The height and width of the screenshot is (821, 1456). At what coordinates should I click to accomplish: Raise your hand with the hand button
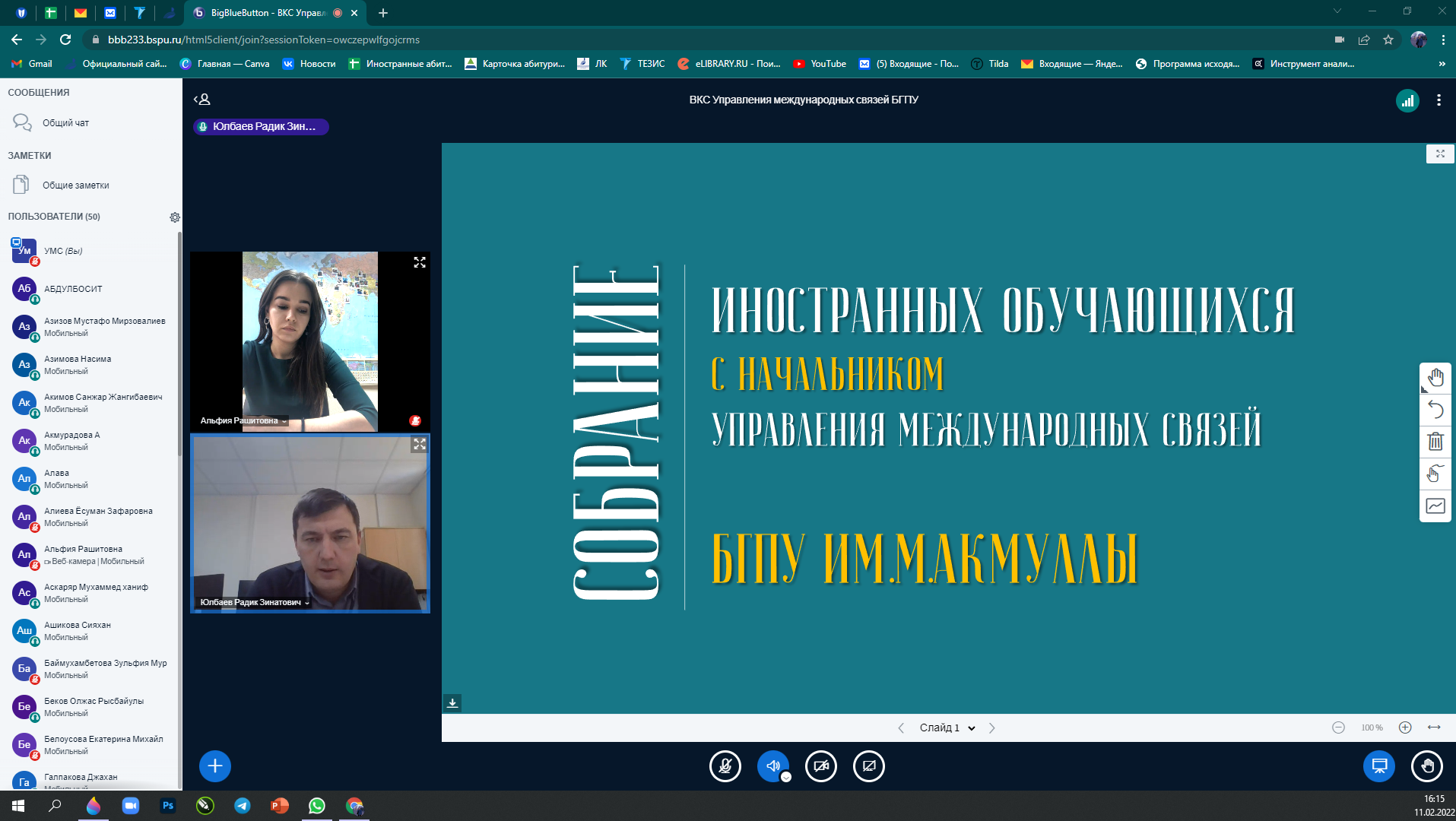[1426, 766]
